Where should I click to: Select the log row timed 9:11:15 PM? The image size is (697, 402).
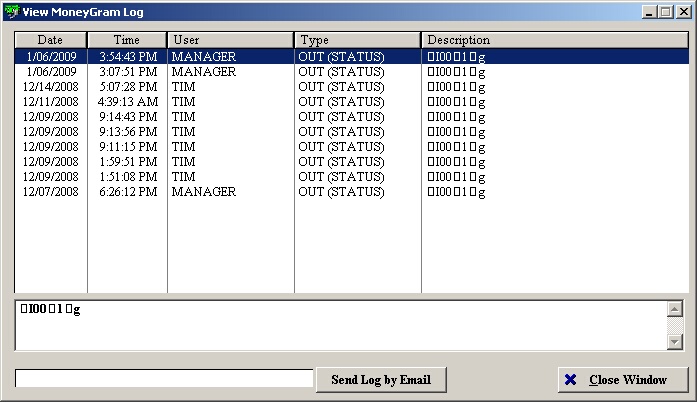[x=352, y=147]
